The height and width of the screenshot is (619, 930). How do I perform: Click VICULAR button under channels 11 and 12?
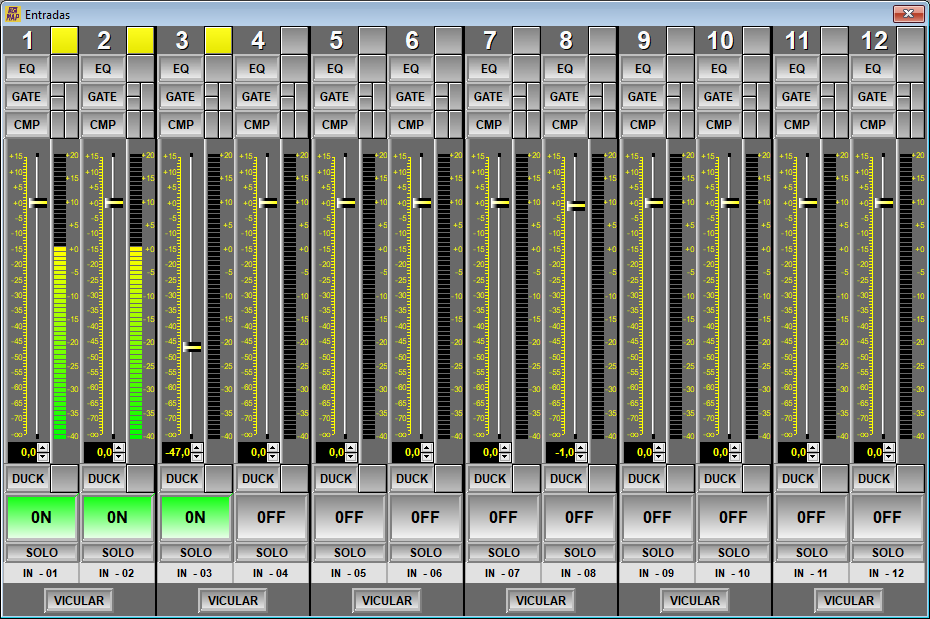pyautogui.click(x=848, y=601)
